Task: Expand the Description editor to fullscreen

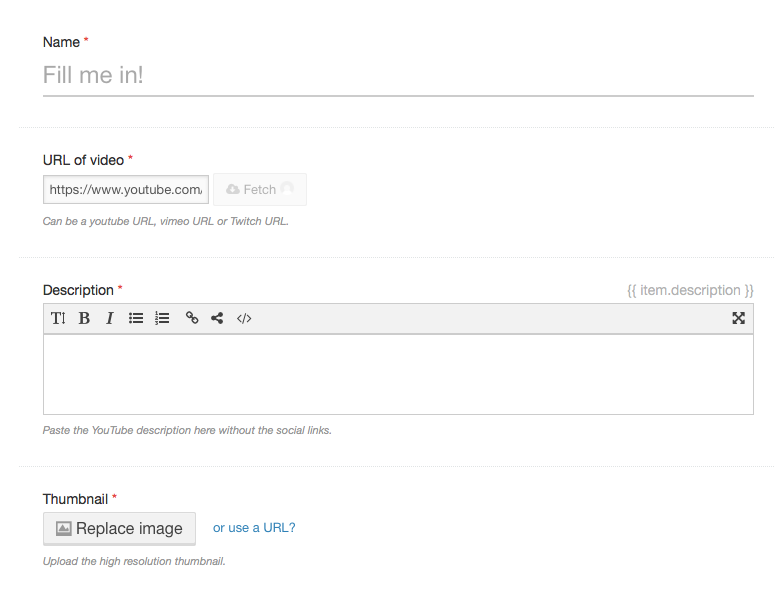Action: [738, 318]
